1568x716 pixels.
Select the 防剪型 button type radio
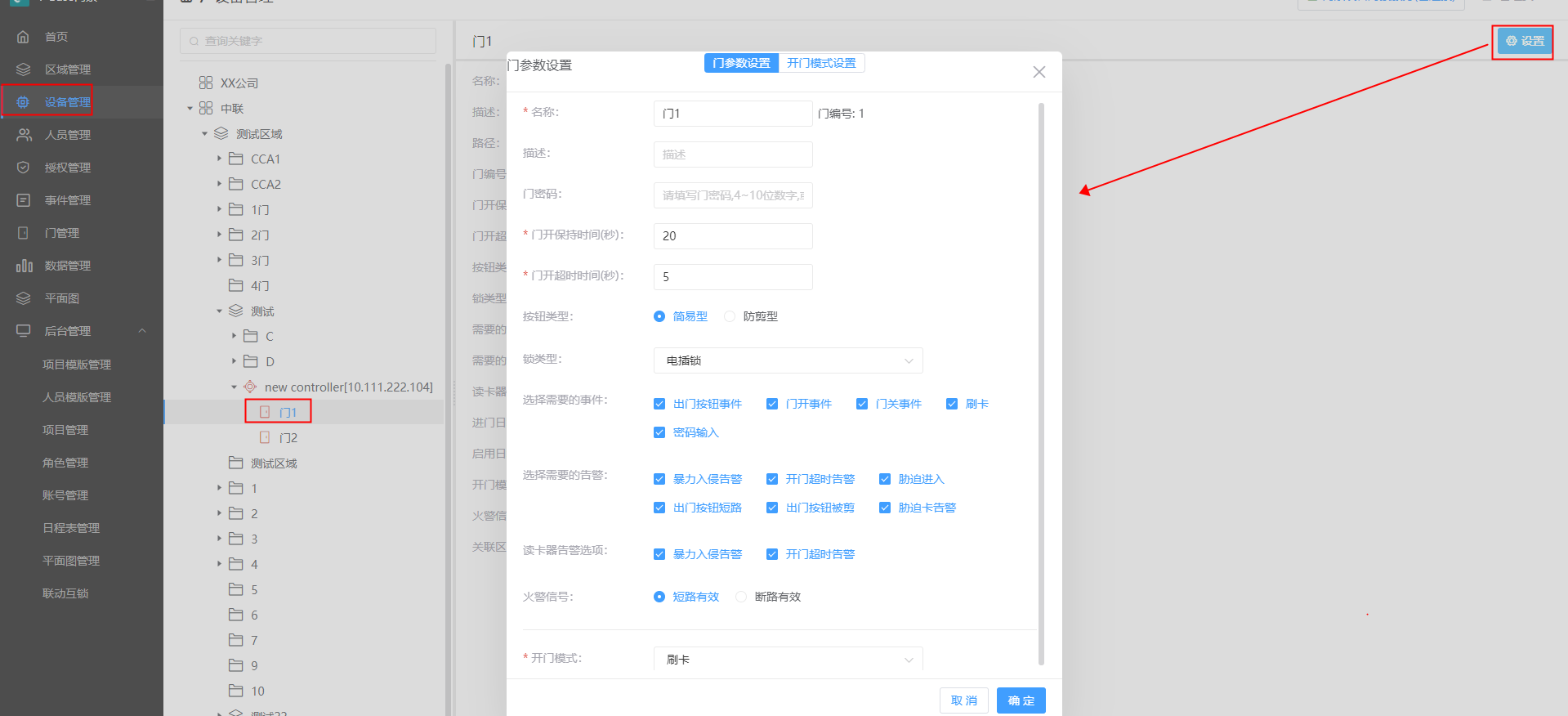[x=730, y=316]
